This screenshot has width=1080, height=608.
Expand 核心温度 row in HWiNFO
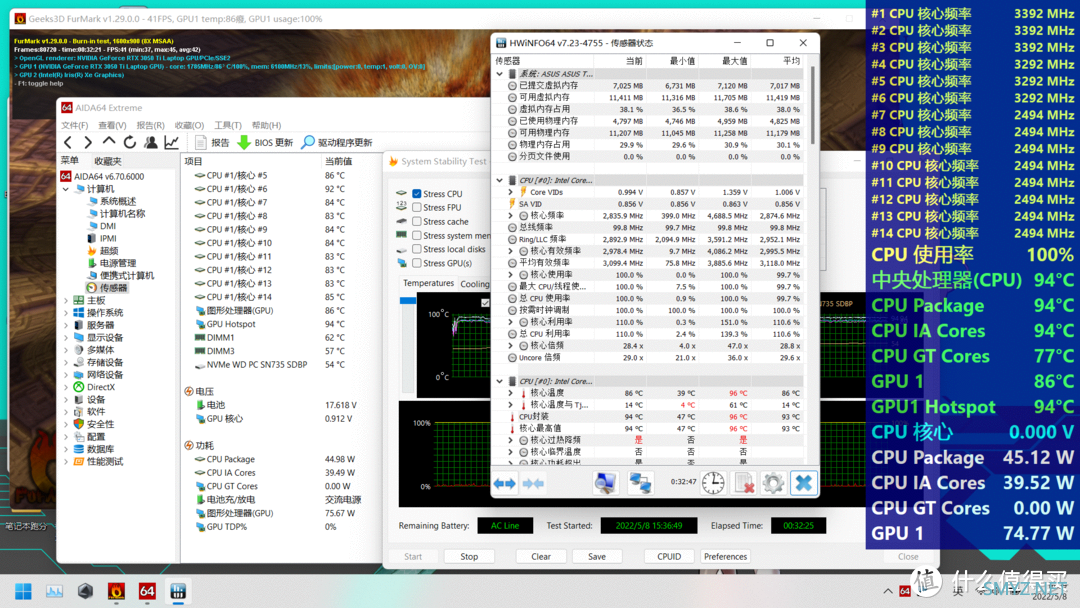(x=511, y=393)
